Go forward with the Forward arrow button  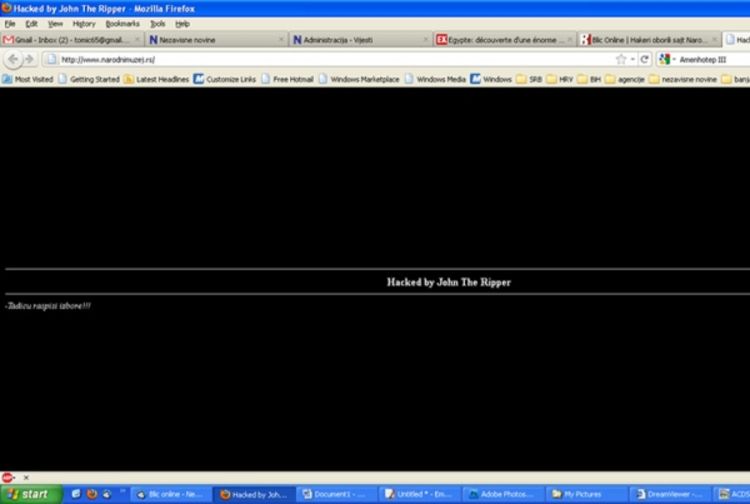click(30, 59)
